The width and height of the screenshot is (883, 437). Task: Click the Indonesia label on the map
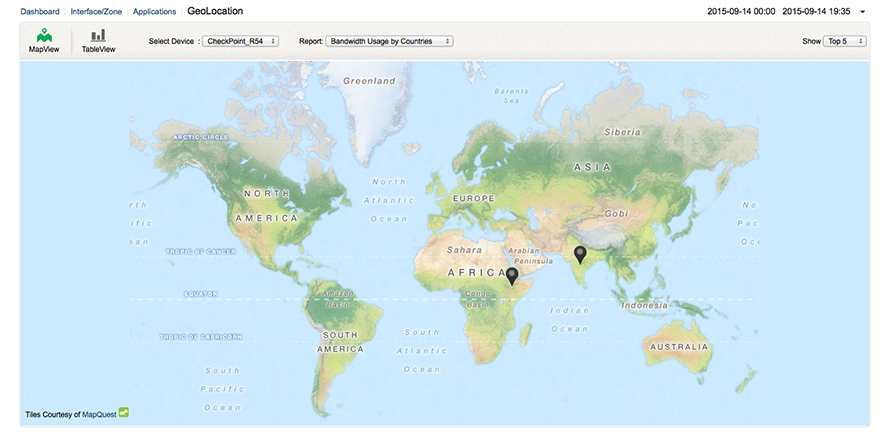644,305
